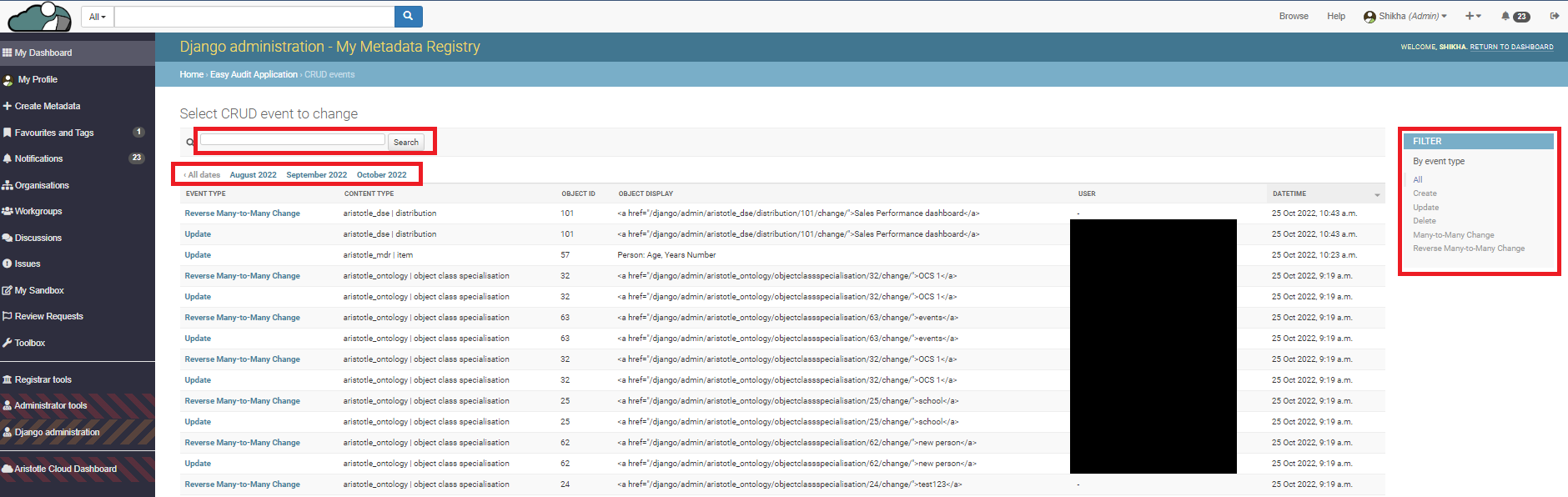Viewport: 1568px width, 497px height.
Task: Open My Dashboard in the sidebar
Action: pyautogui.click(x=43, y=53)
